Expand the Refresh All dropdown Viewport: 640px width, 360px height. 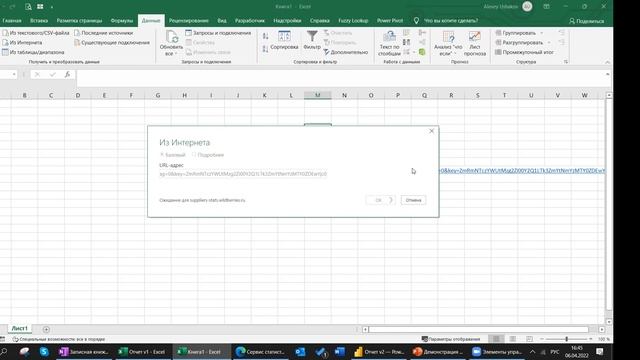tap(176, 54)
